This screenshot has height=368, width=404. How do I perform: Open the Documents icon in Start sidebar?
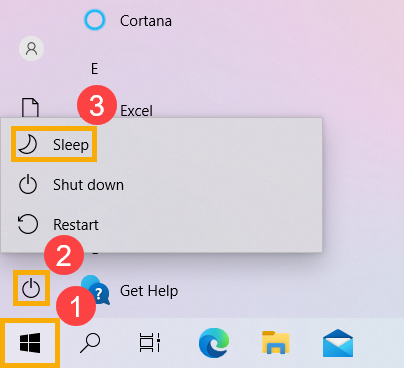[x=30, y=108]
